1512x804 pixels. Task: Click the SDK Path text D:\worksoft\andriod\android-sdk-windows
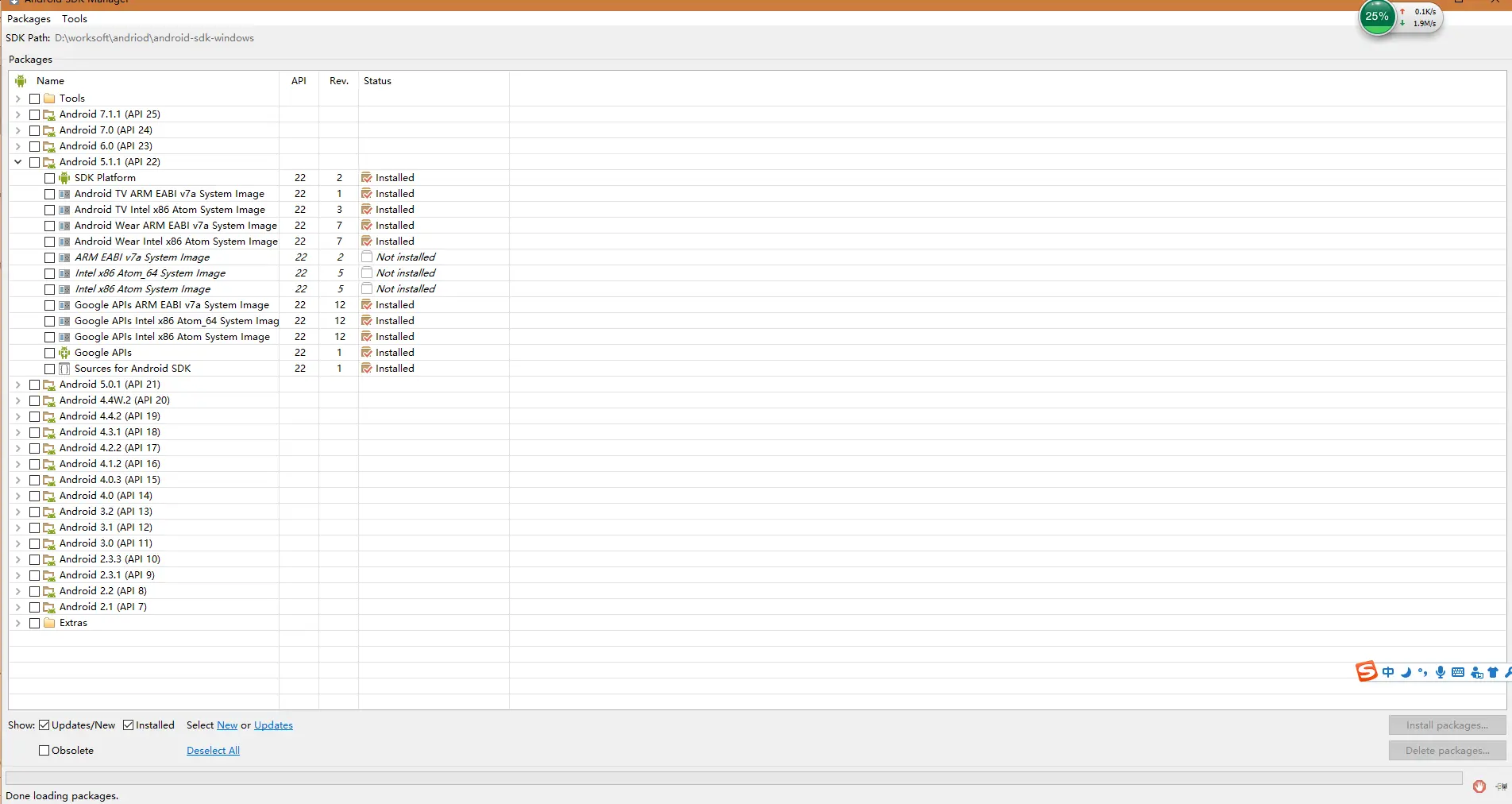coord(154,38)
